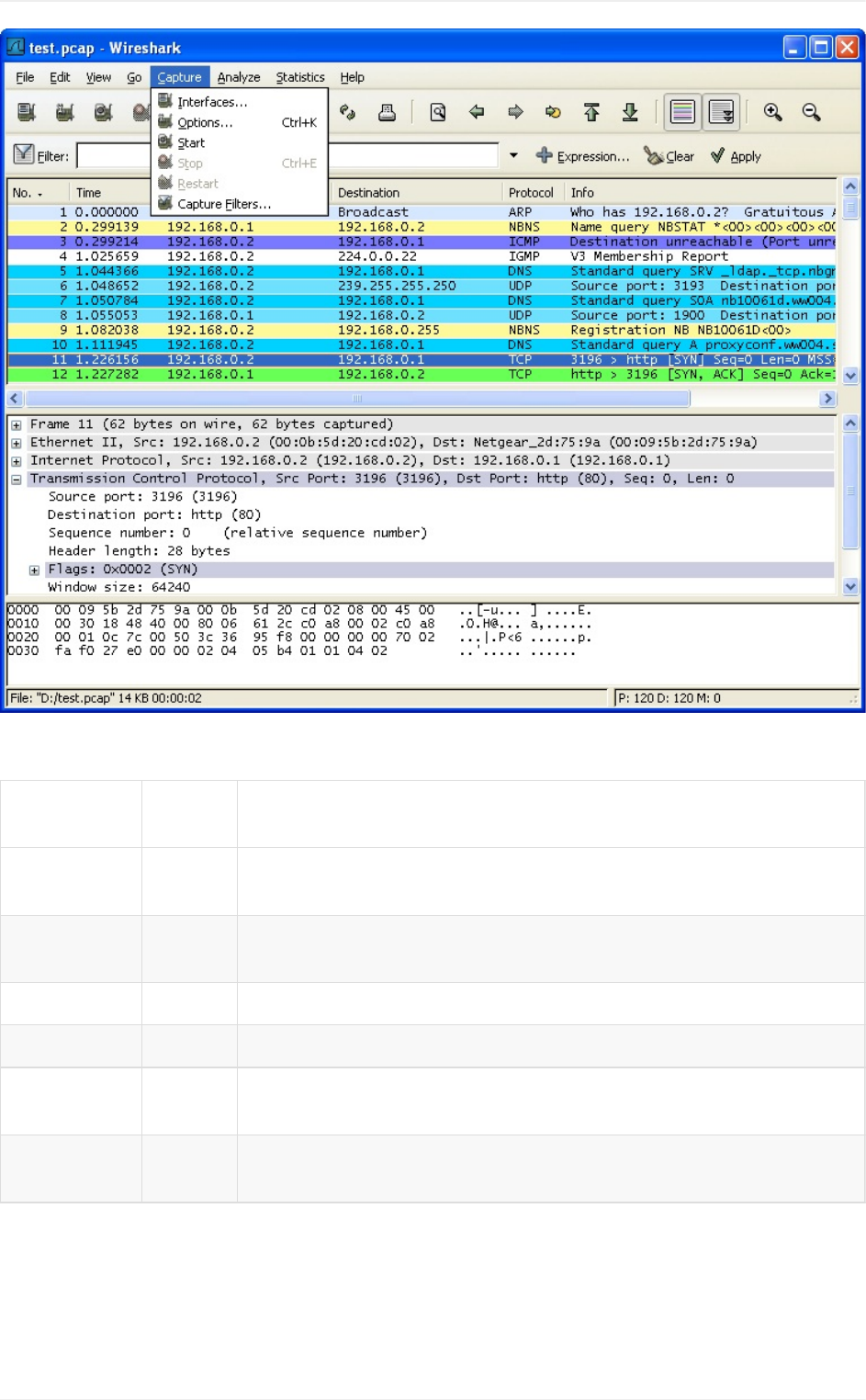Click the packet list horizontal scrollbar thumb
This screenshot has height=1400, width=866.
pos(357,399)
